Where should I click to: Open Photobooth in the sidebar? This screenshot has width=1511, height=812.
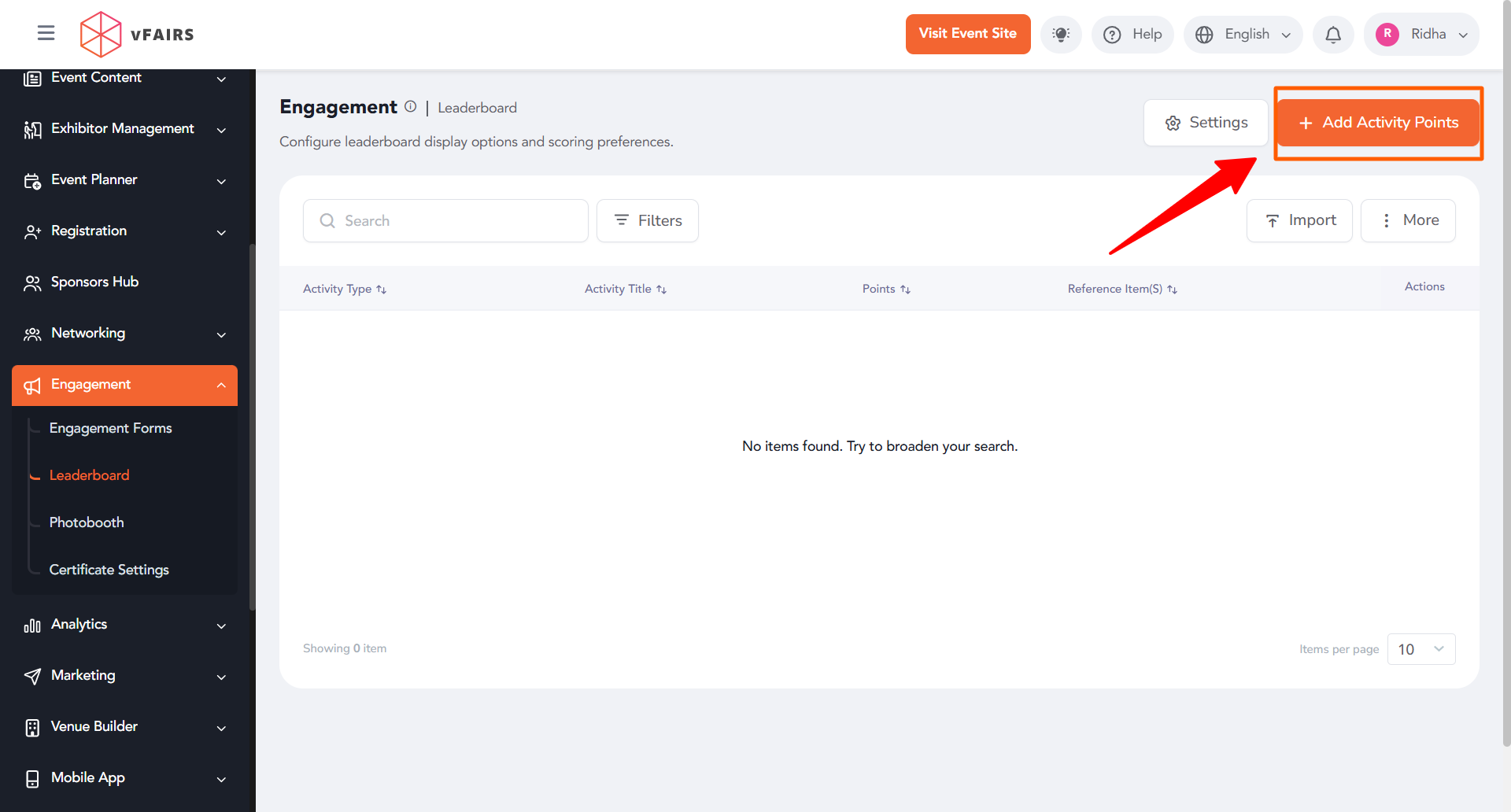coord(87,522)
